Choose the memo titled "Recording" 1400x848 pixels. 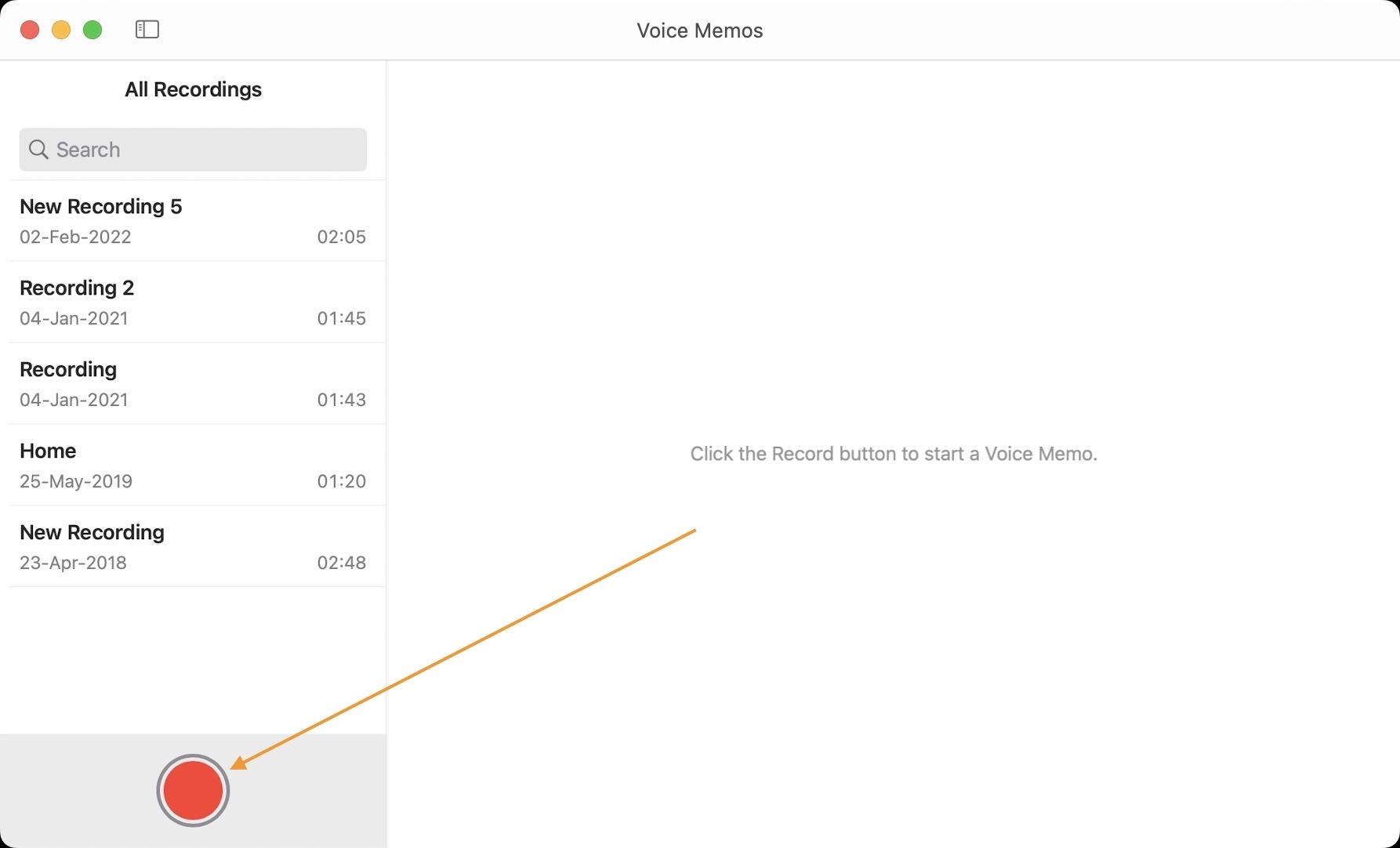(68, 369)
